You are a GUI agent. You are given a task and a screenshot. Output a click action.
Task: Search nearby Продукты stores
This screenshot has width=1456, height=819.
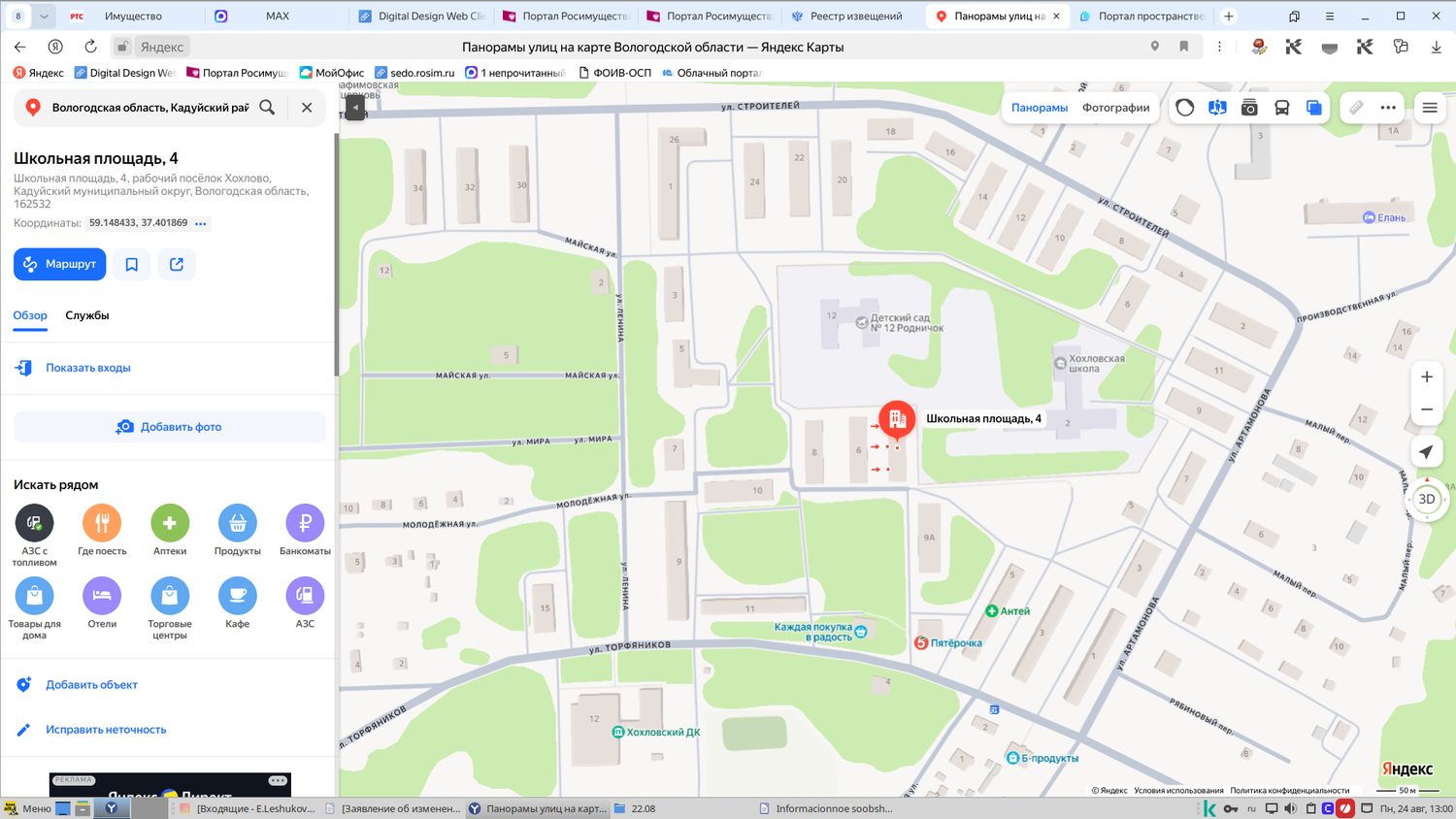[x=238, y=530]
